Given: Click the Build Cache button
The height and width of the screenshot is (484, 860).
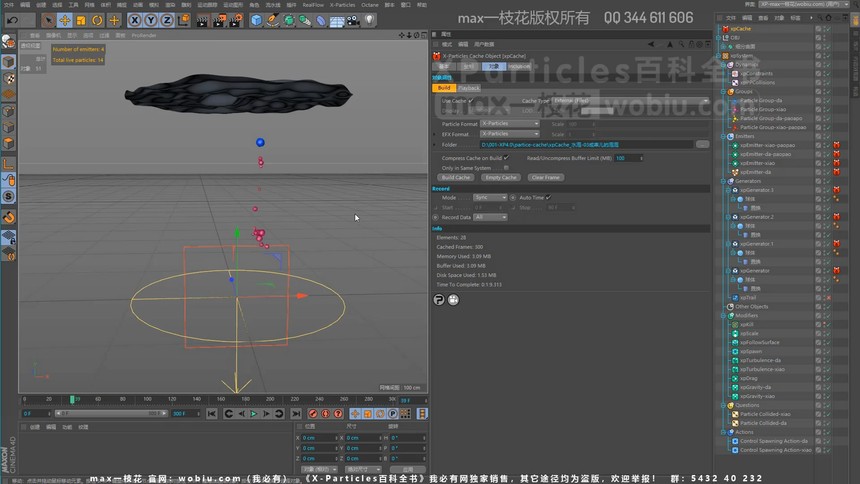Looking at the screenshot, I should point(456,177).
